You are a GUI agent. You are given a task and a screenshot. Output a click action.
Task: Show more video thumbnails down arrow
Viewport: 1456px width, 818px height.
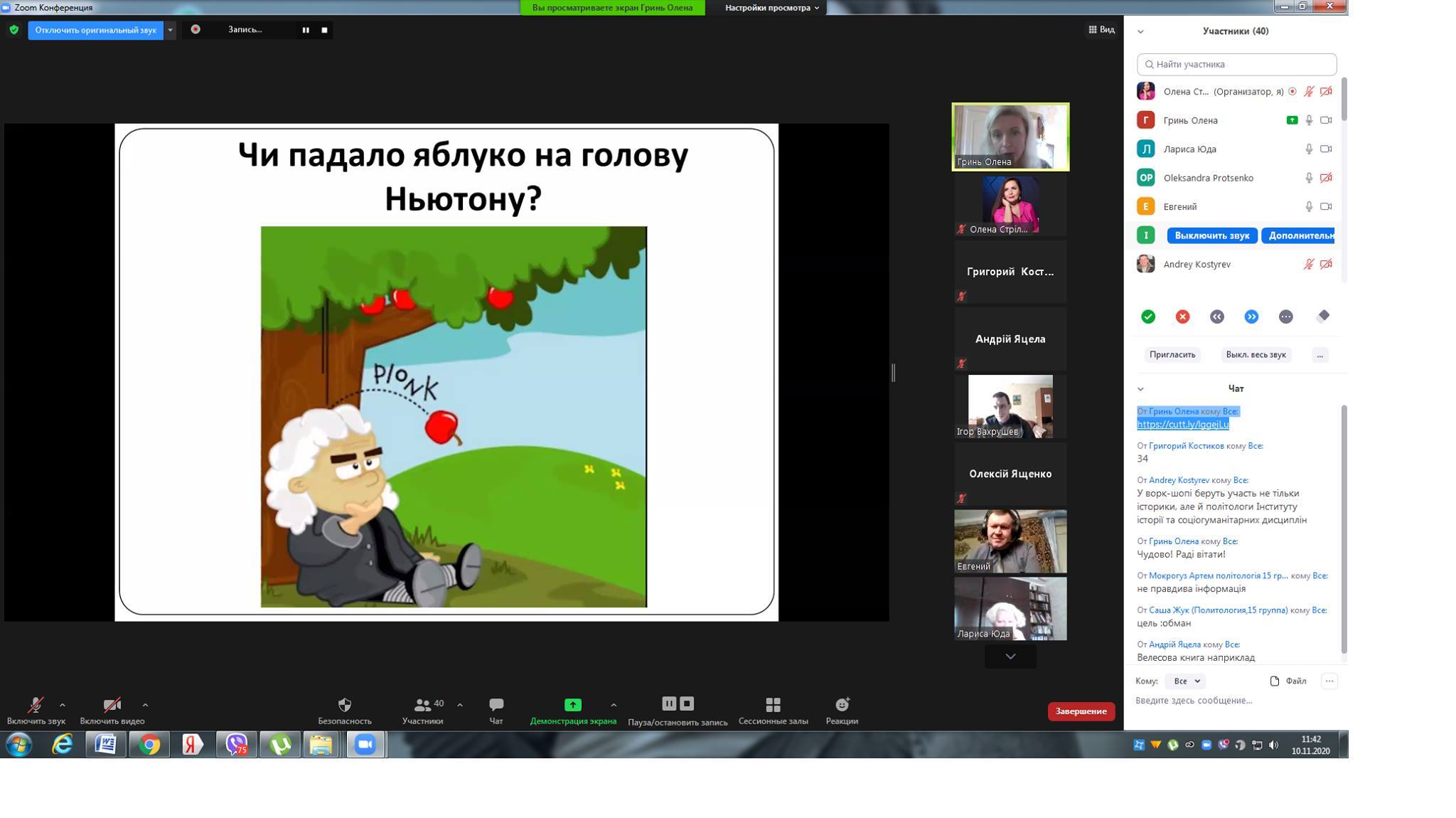(1010, 657)
